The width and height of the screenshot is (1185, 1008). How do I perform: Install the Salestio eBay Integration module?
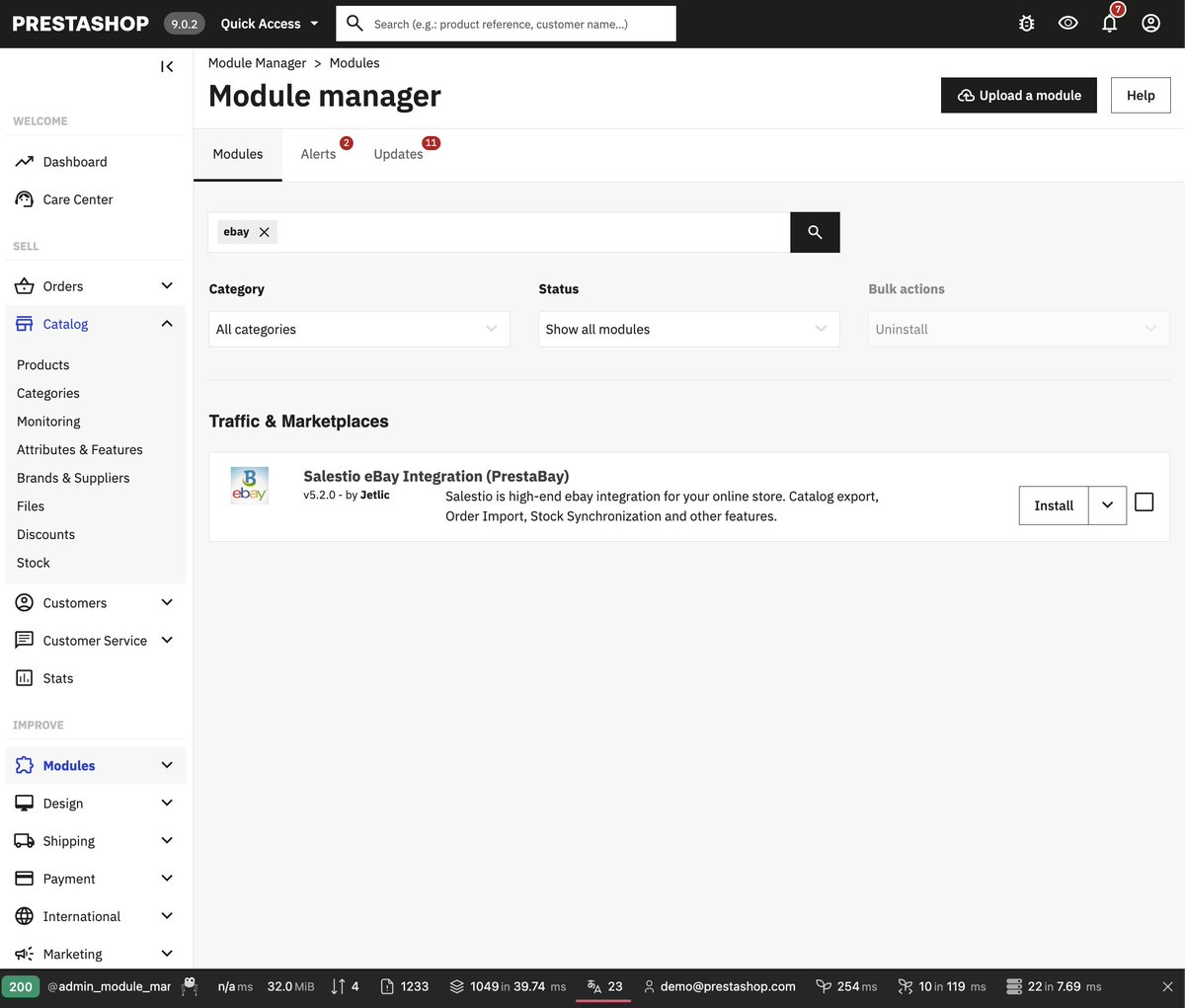pyautogui.click(x=1054, y=505)
